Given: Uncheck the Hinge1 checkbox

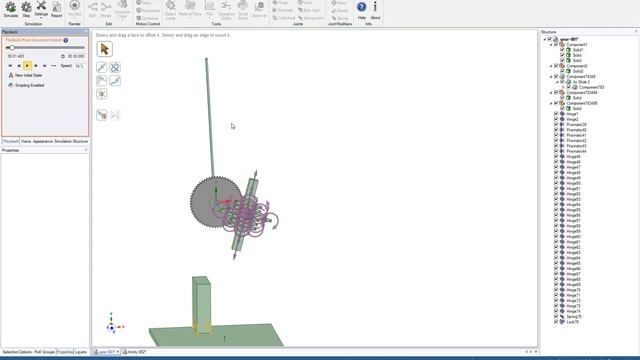Looking at the screenshot, I should pyautogui.click(x=556, y=114).
